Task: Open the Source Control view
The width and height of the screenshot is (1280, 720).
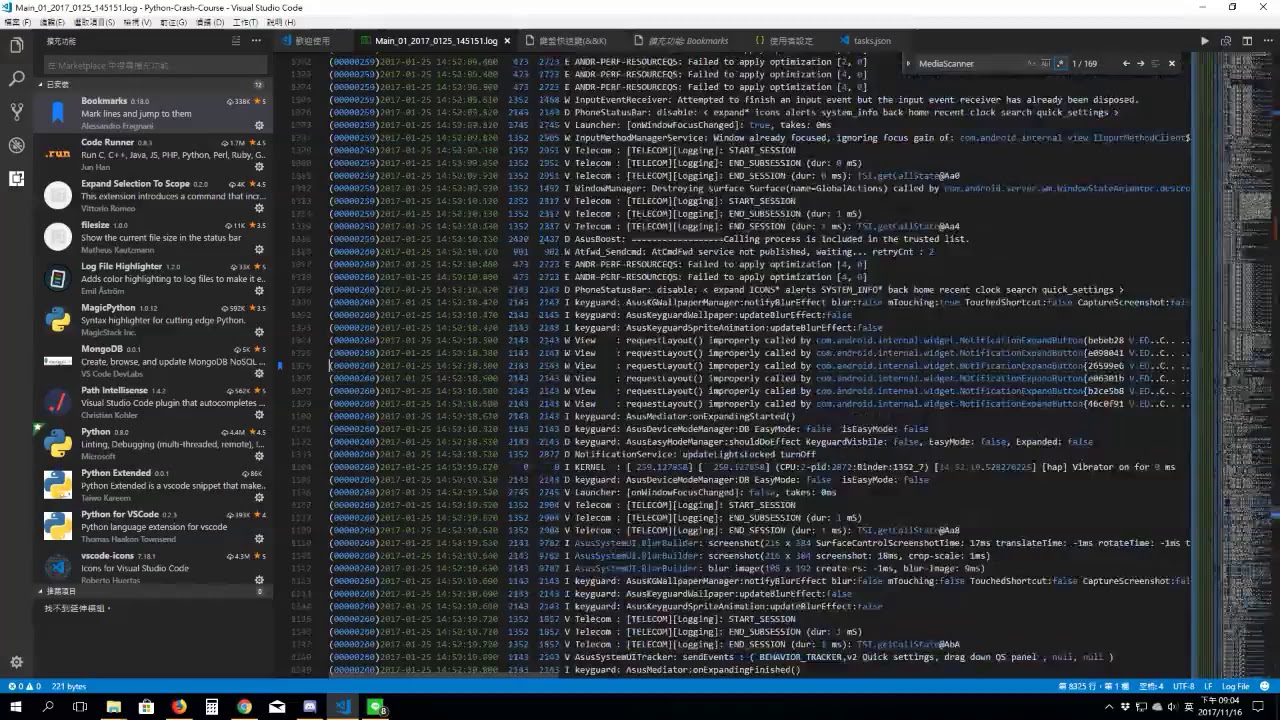Action: (16, 111)
